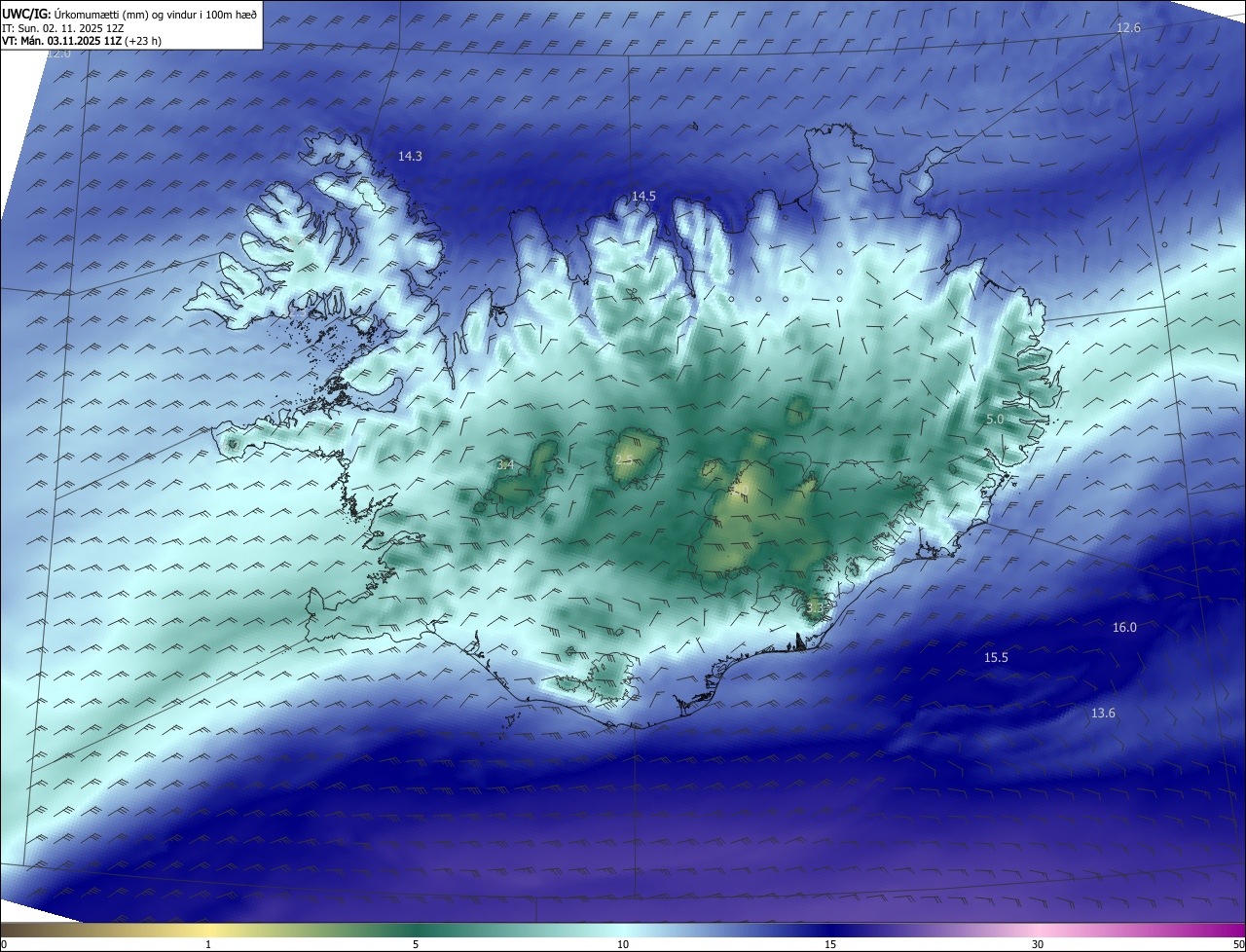Click the 16.0 value label
The image size is (1246, 952).
[x=1124, y=628]
